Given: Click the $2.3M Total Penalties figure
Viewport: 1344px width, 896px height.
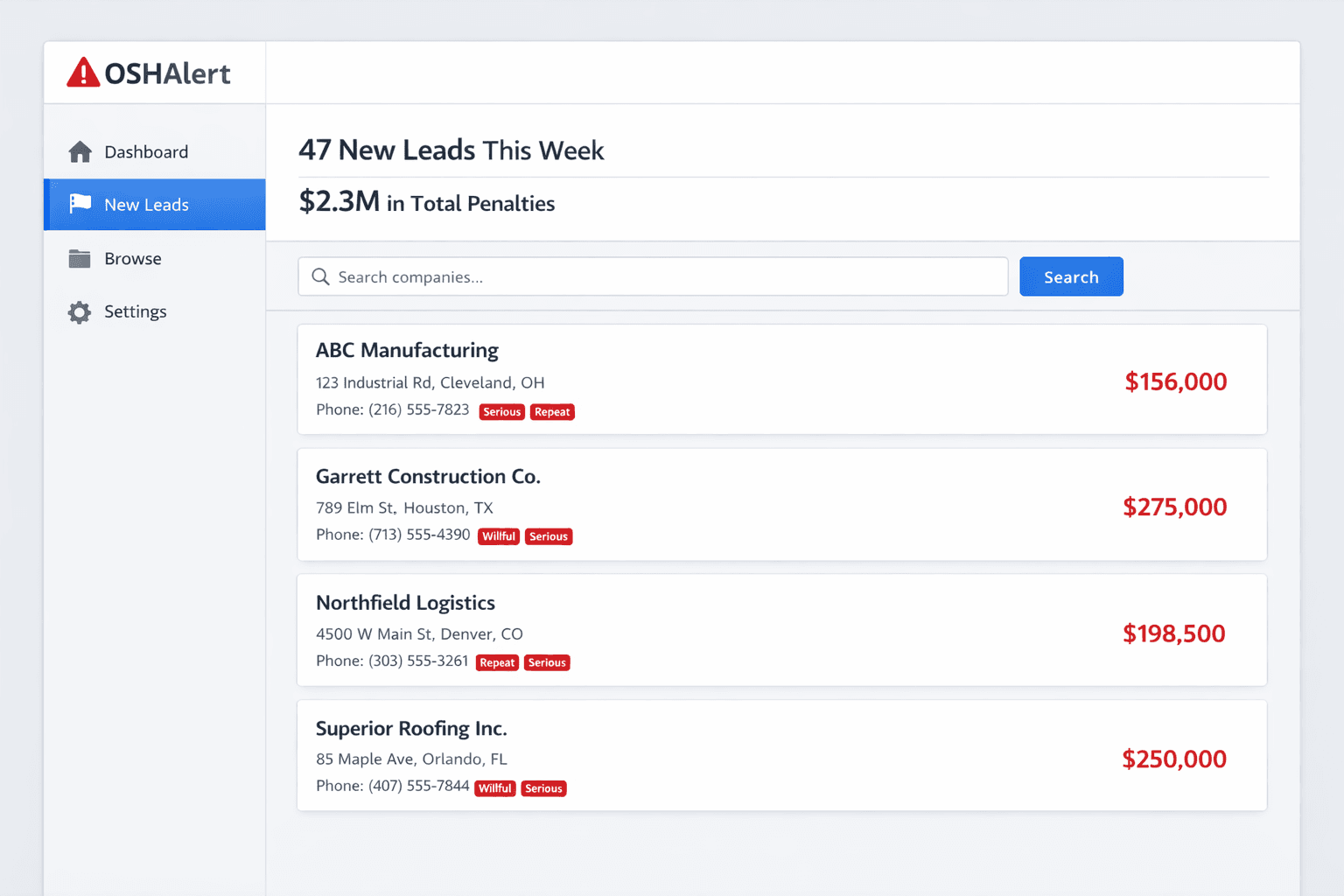Looking at the screenshot, I should click(339, 202).
